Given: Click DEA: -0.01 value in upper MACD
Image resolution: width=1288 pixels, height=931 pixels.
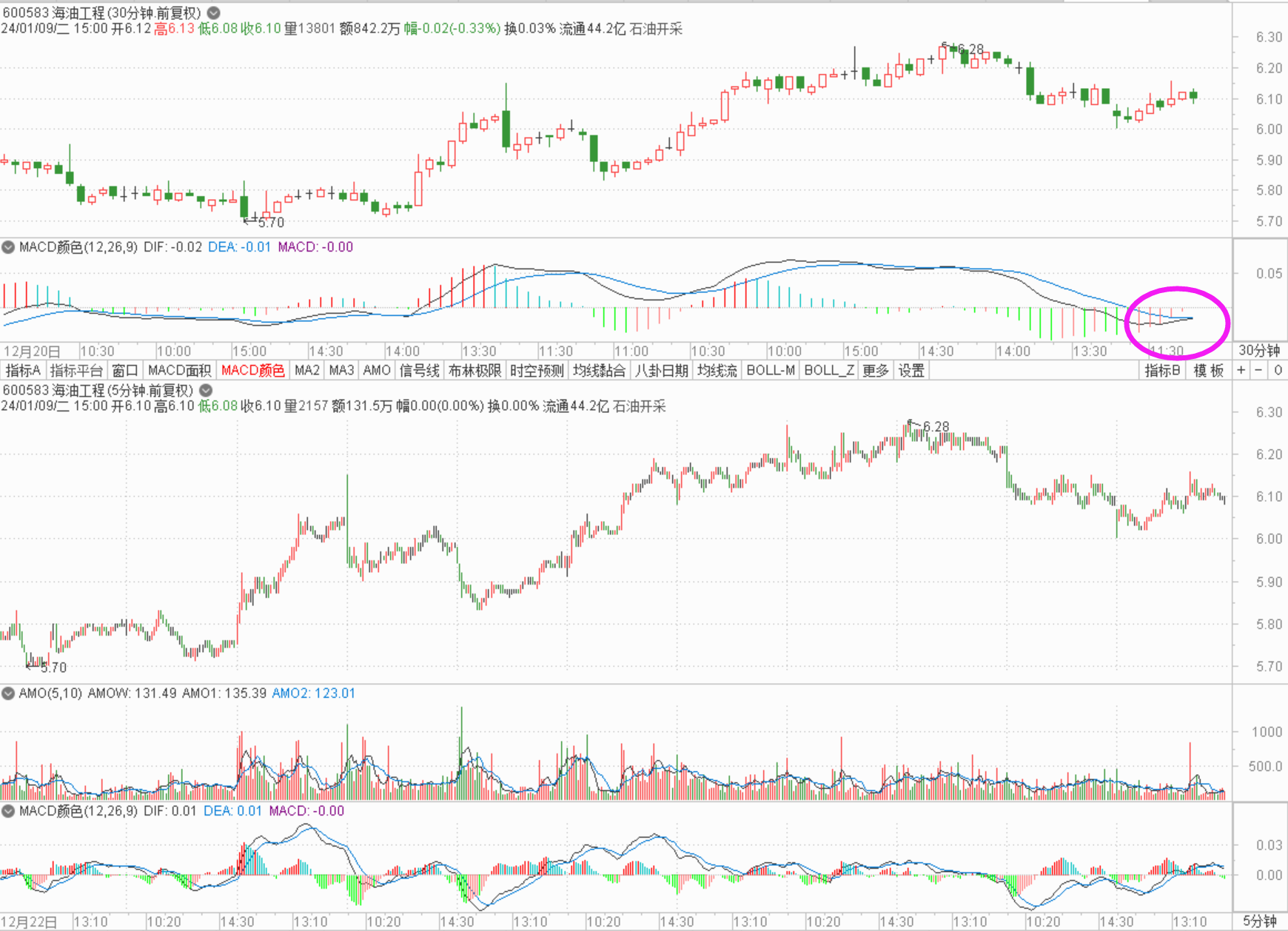Looking at the screenshot, I should (x=239, y=247).
